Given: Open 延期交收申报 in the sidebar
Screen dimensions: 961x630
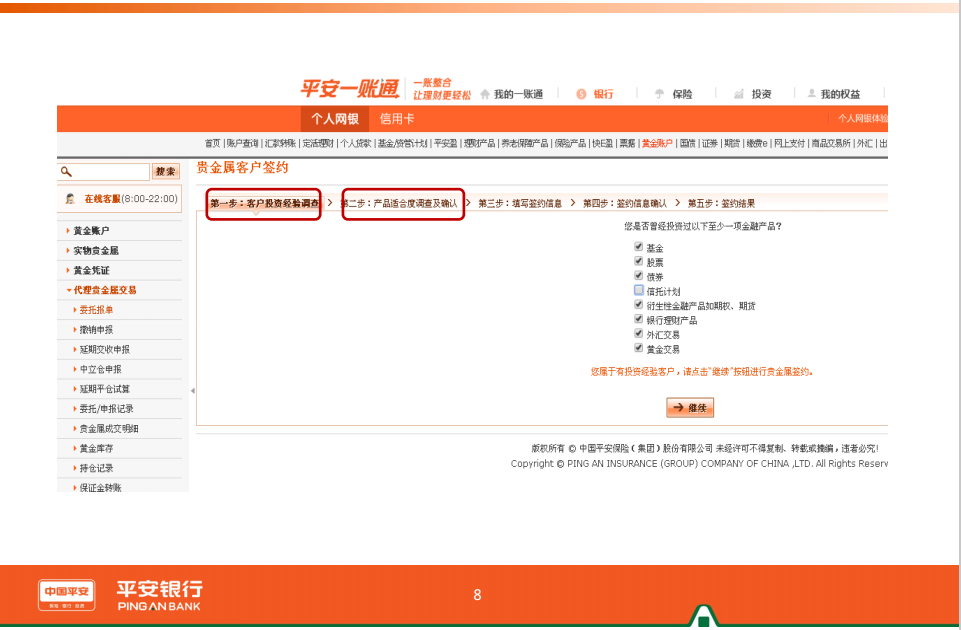Looking at the screenshot, I should tap(104, 349).
